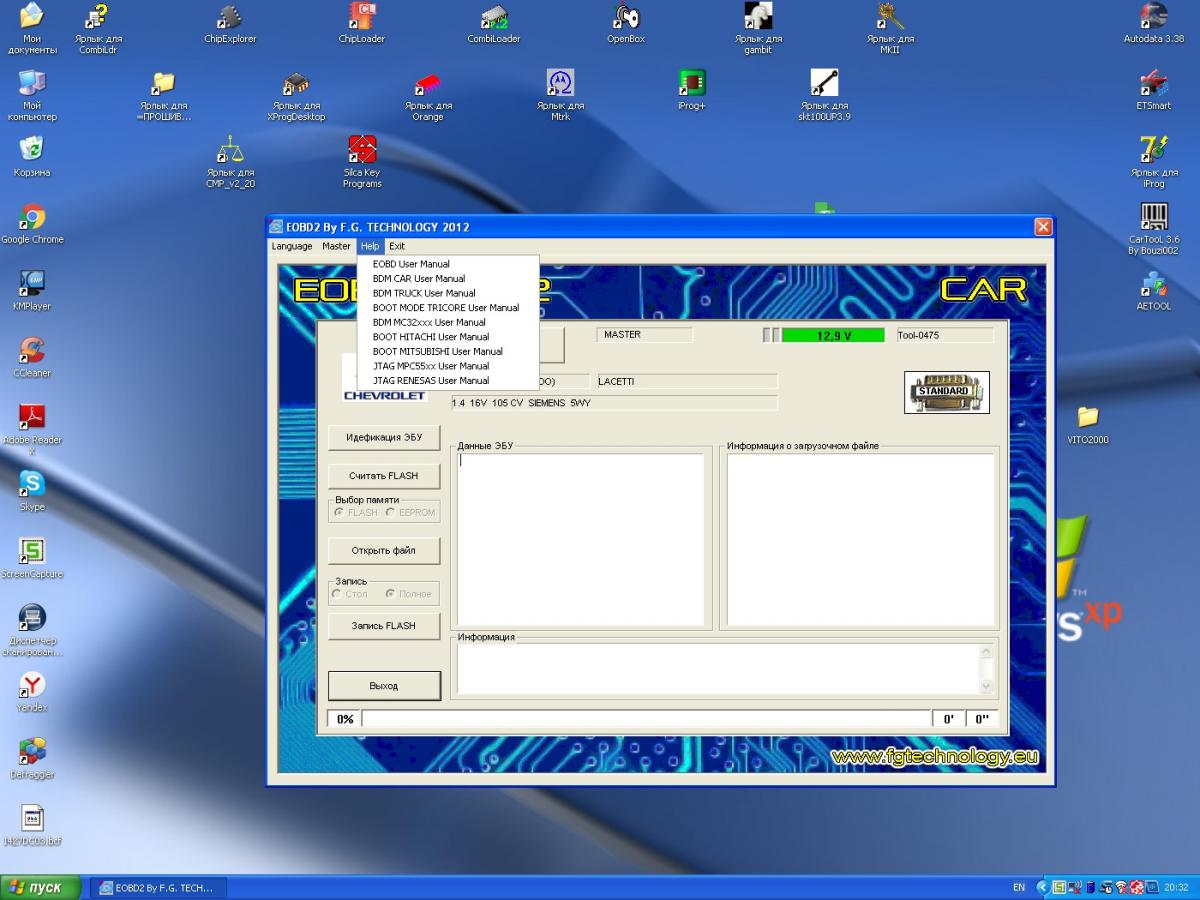This screenshot has width=1200, height=900.
Task: Click Открыть файл button
Action: pyautogui.click(x=384, y=550)
